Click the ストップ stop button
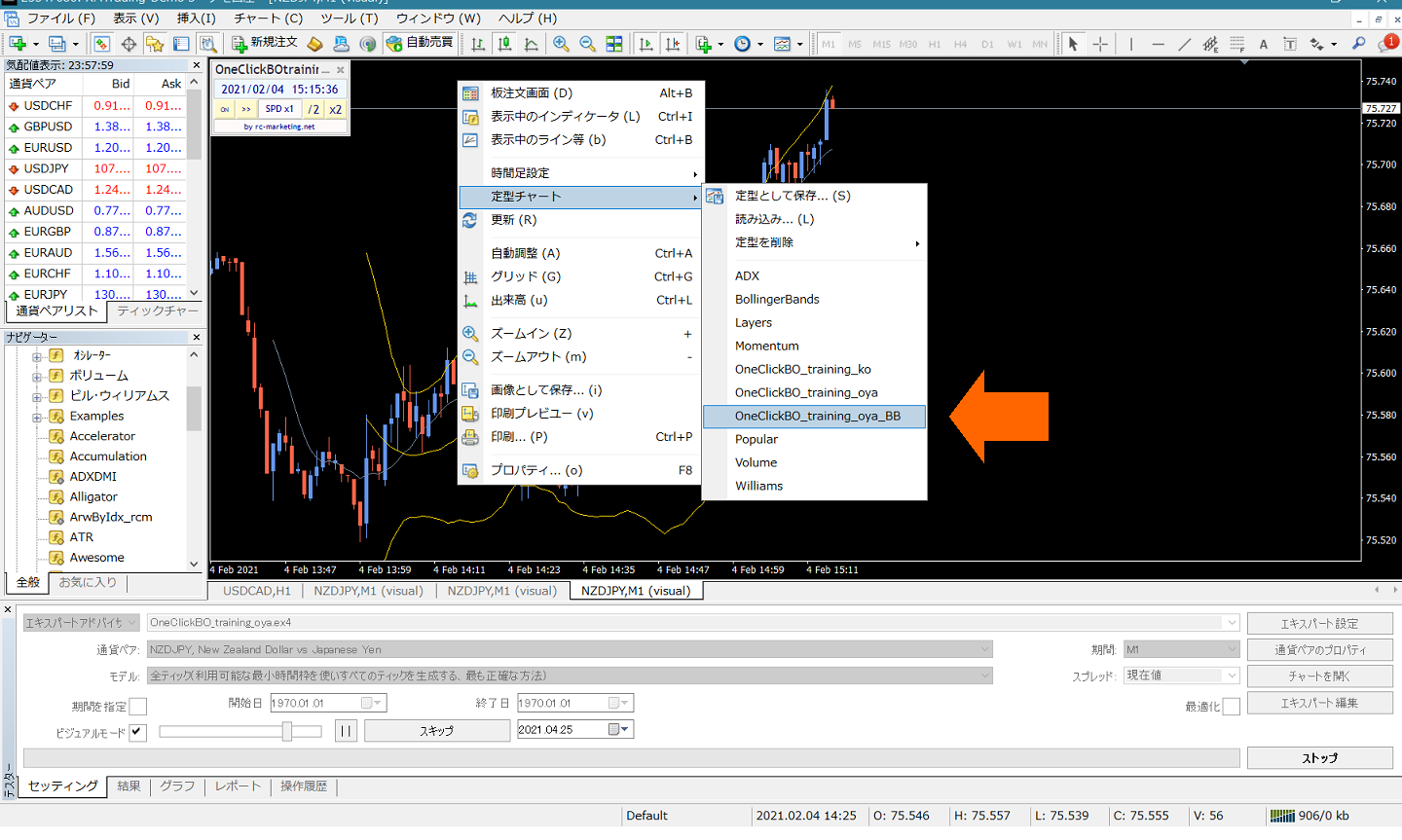This screenshot has width=1402, height=840. tap(1319, 757)
